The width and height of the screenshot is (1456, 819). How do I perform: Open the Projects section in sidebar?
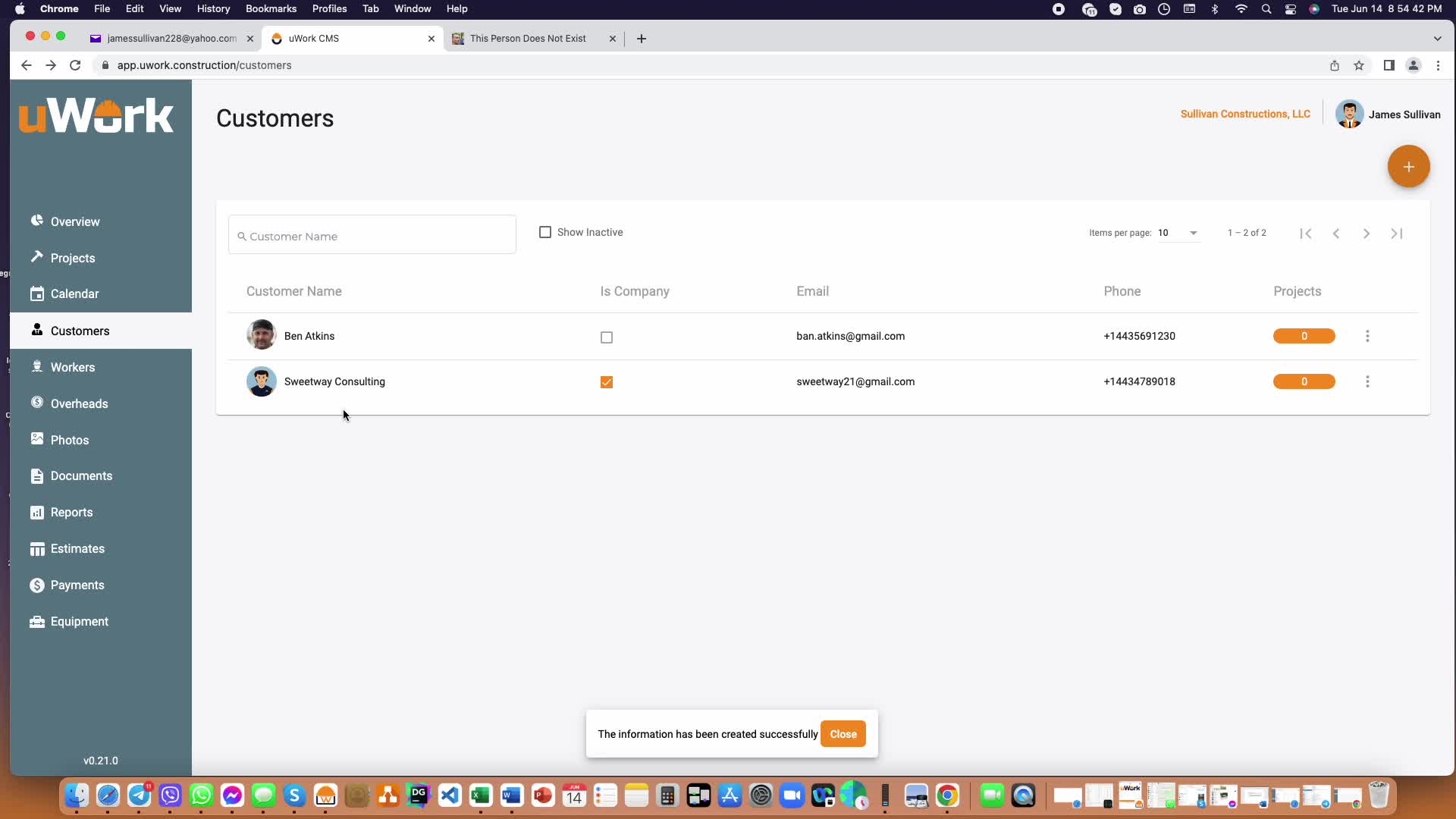click(73, 258)
